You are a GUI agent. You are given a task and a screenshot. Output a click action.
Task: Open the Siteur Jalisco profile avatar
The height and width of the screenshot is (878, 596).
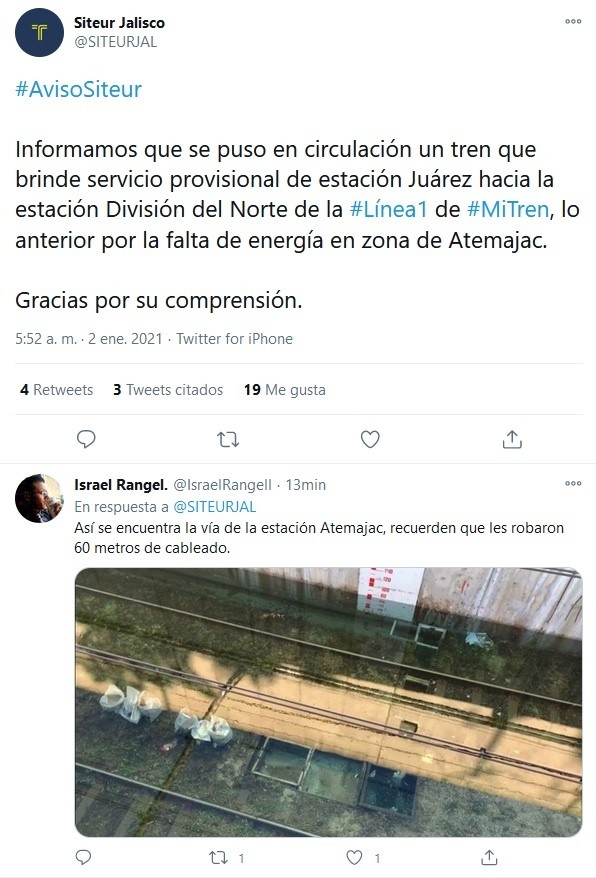coord(39,32)
